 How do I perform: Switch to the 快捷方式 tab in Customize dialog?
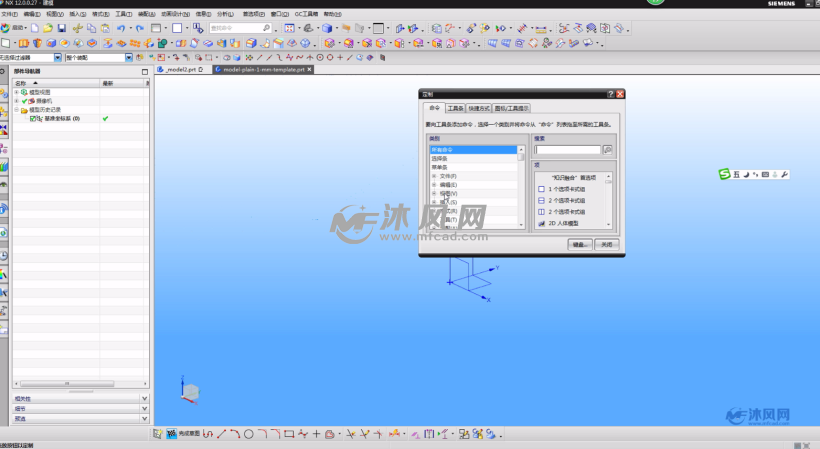coord(479,108)
